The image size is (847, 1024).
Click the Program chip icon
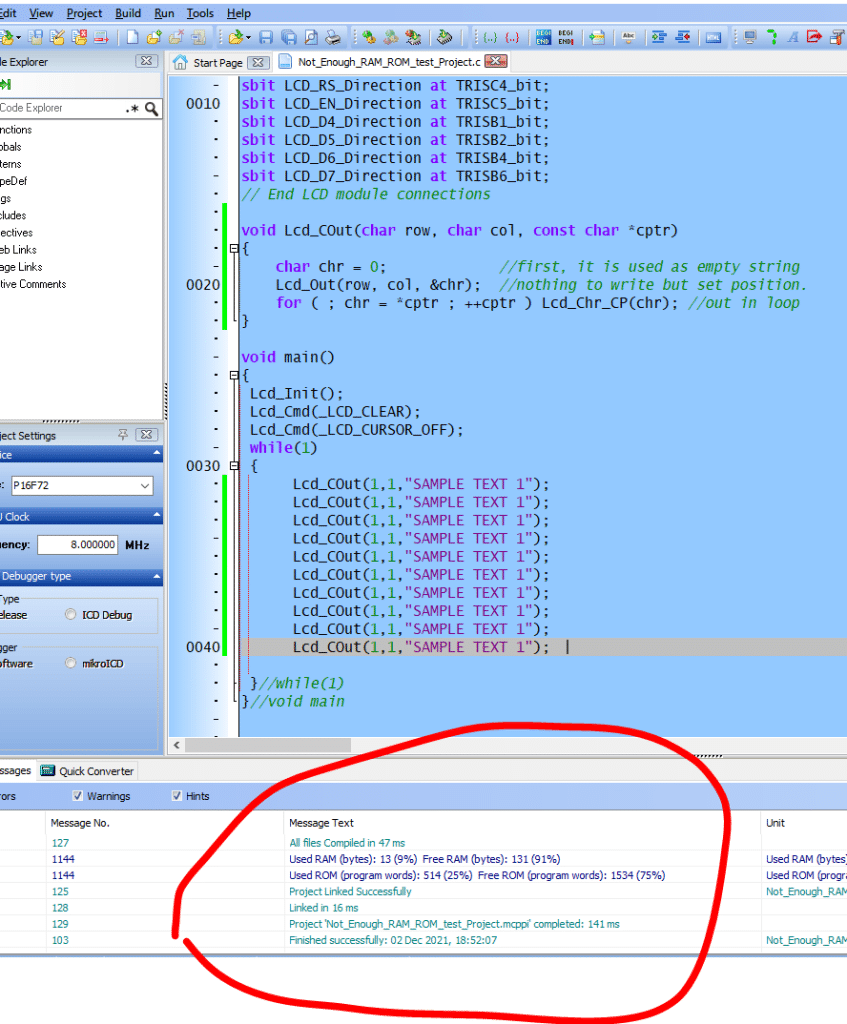point(445,37)
